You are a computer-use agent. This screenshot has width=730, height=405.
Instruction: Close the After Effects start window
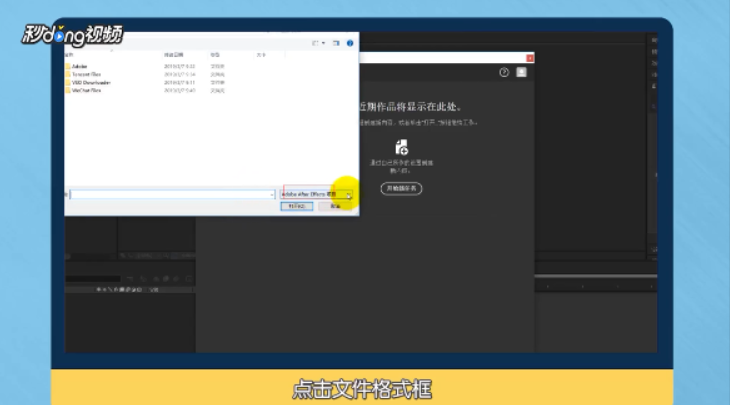(530, 58)
